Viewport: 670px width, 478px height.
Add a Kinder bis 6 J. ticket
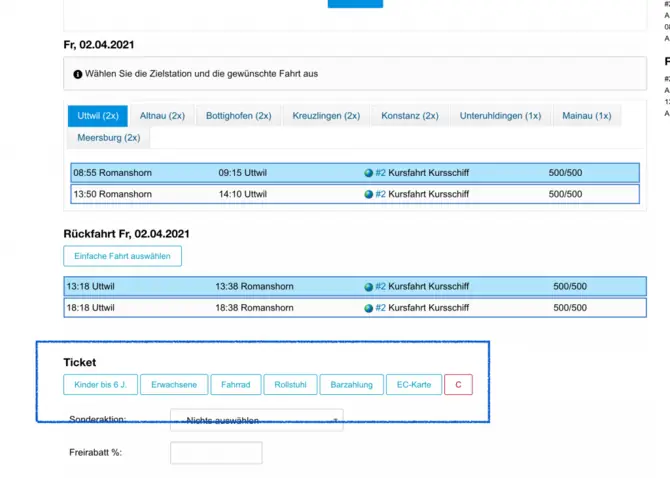pos(100,384)
